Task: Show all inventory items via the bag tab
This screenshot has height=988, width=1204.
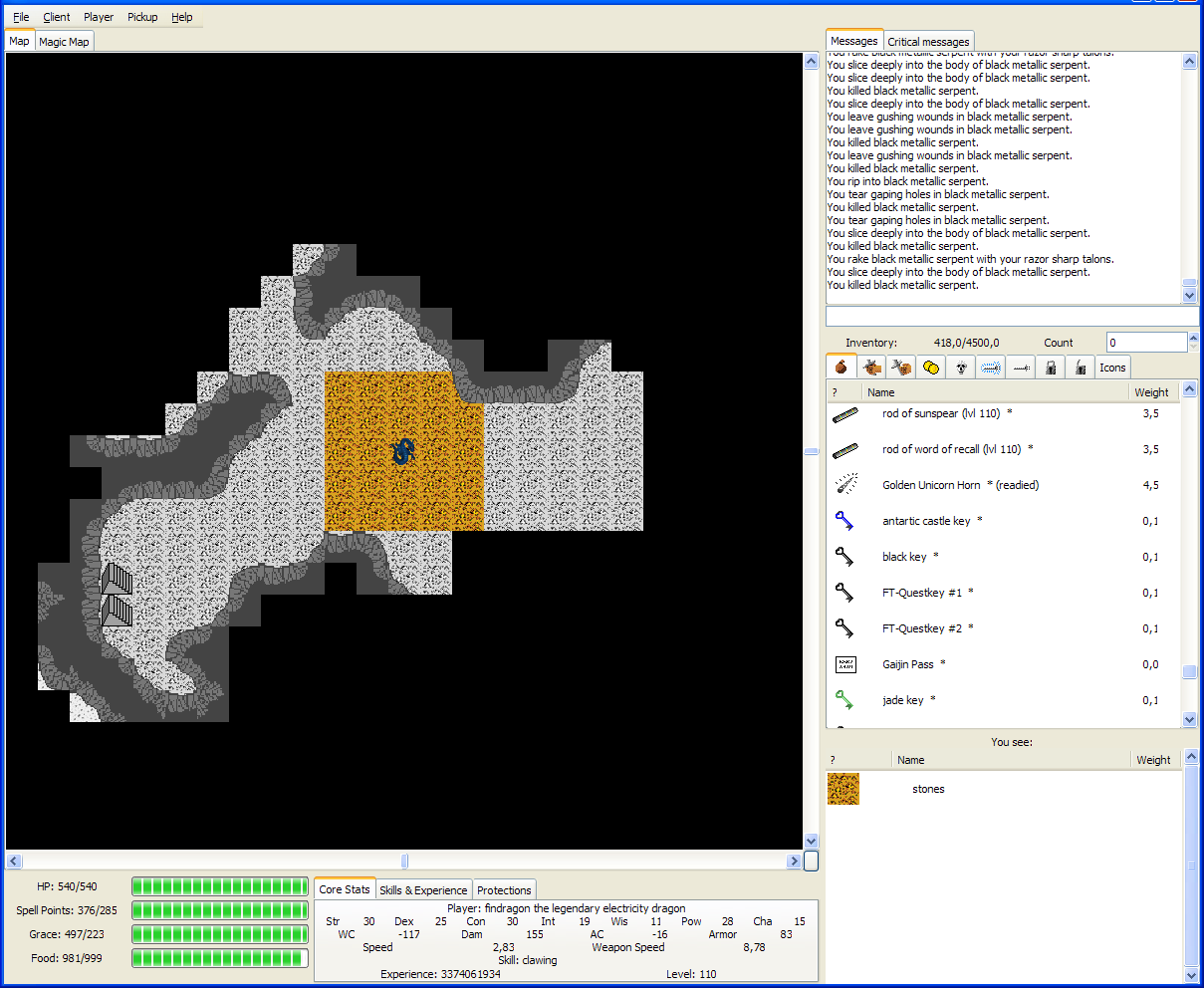Action: (x=842, y=367)
